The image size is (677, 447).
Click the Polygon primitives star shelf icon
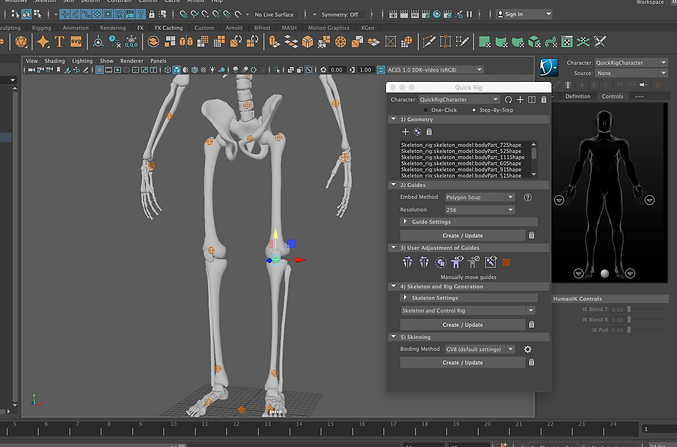click(x=43, y=42)
